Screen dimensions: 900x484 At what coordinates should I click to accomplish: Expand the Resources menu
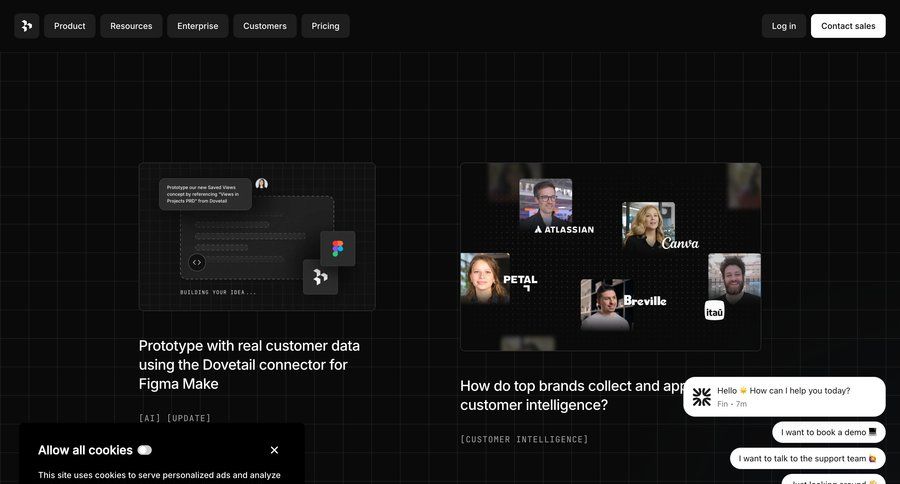click(x=131, y=26)
